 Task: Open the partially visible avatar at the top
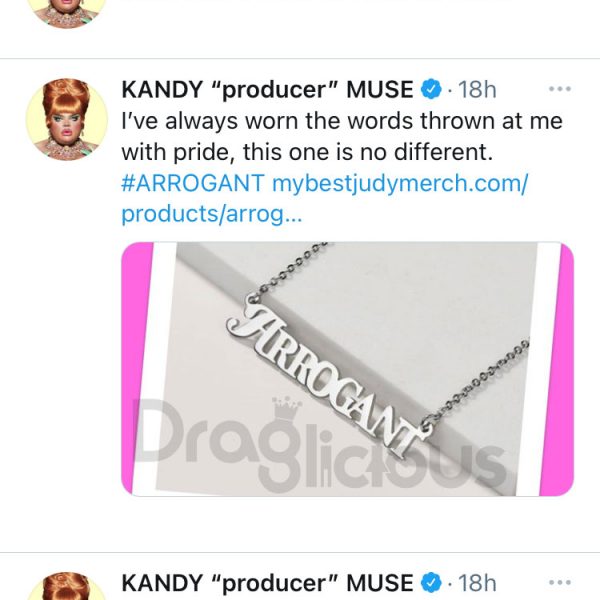coord(67,13)
